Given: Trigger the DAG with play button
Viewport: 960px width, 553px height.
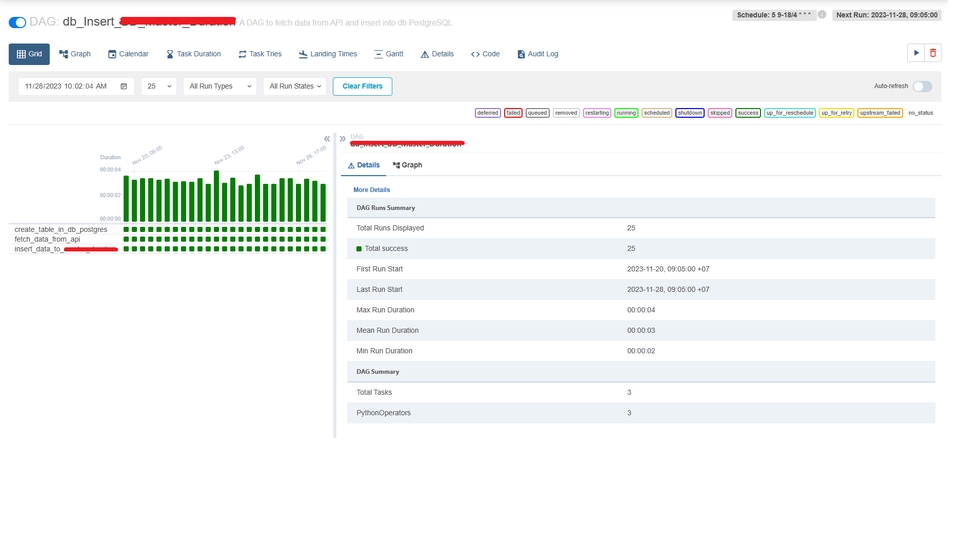Looking at the screenshot, I should 916,53.
